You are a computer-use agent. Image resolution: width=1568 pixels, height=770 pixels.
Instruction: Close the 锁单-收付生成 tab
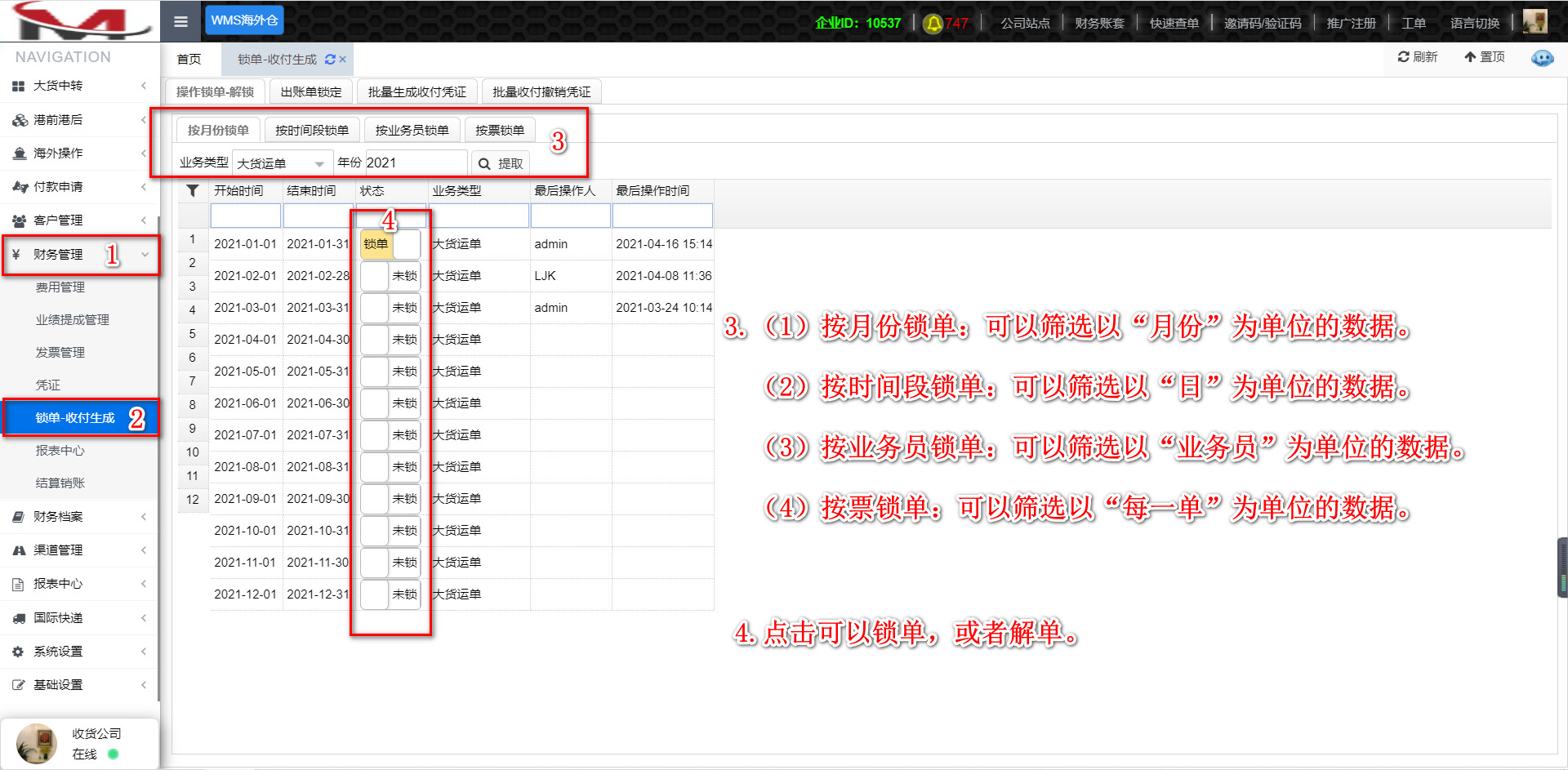point(343,60)
